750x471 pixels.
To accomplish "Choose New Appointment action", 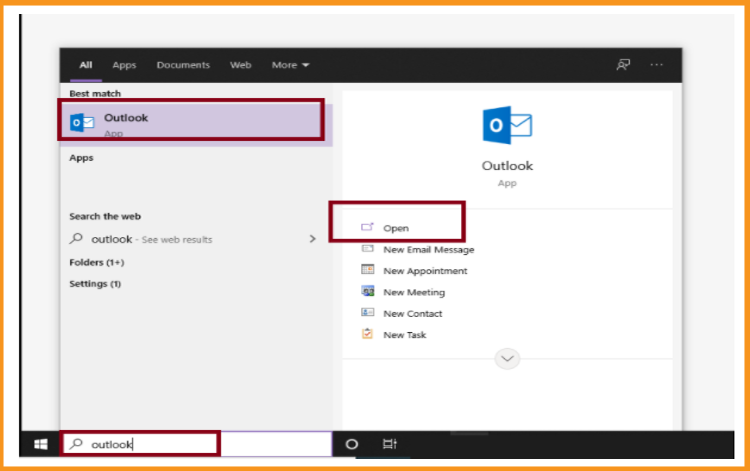I will (x=425, y=271).
